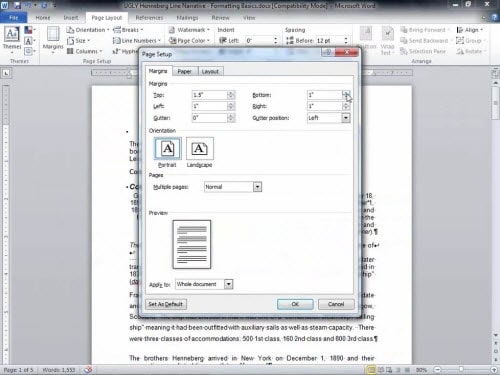
Task: Click Cancel in Page Setup dialog
Action: pyautogui.click(x=336, y=304)
